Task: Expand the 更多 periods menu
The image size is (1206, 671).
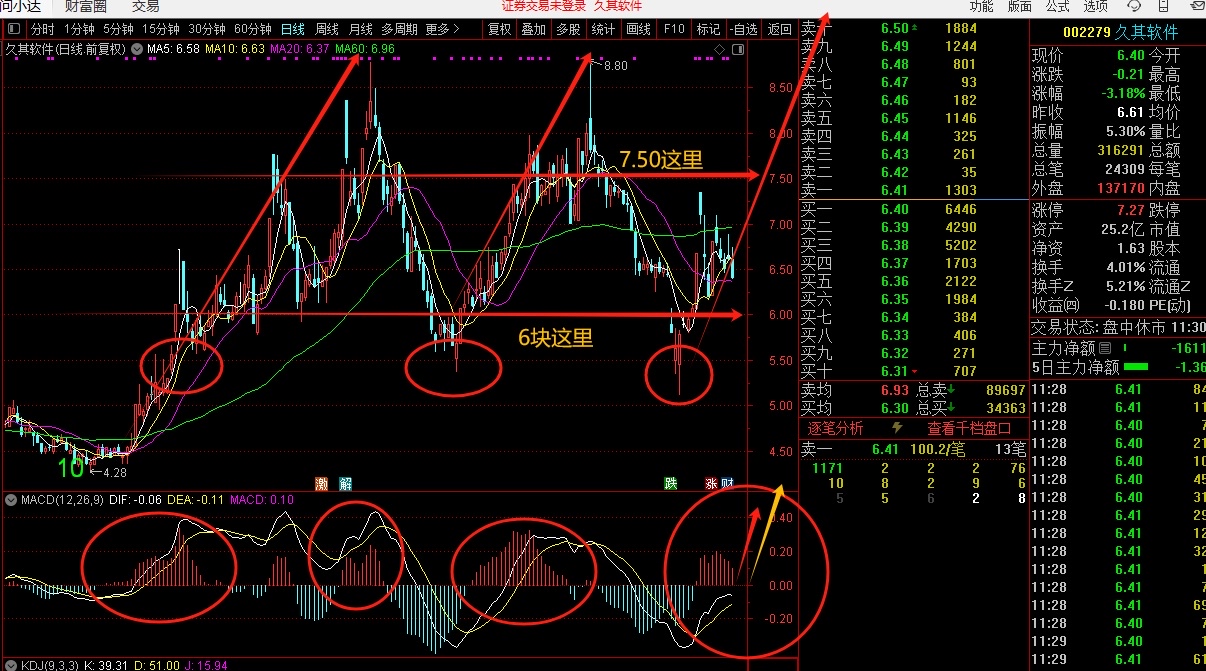Action: [x=442, y=29]
